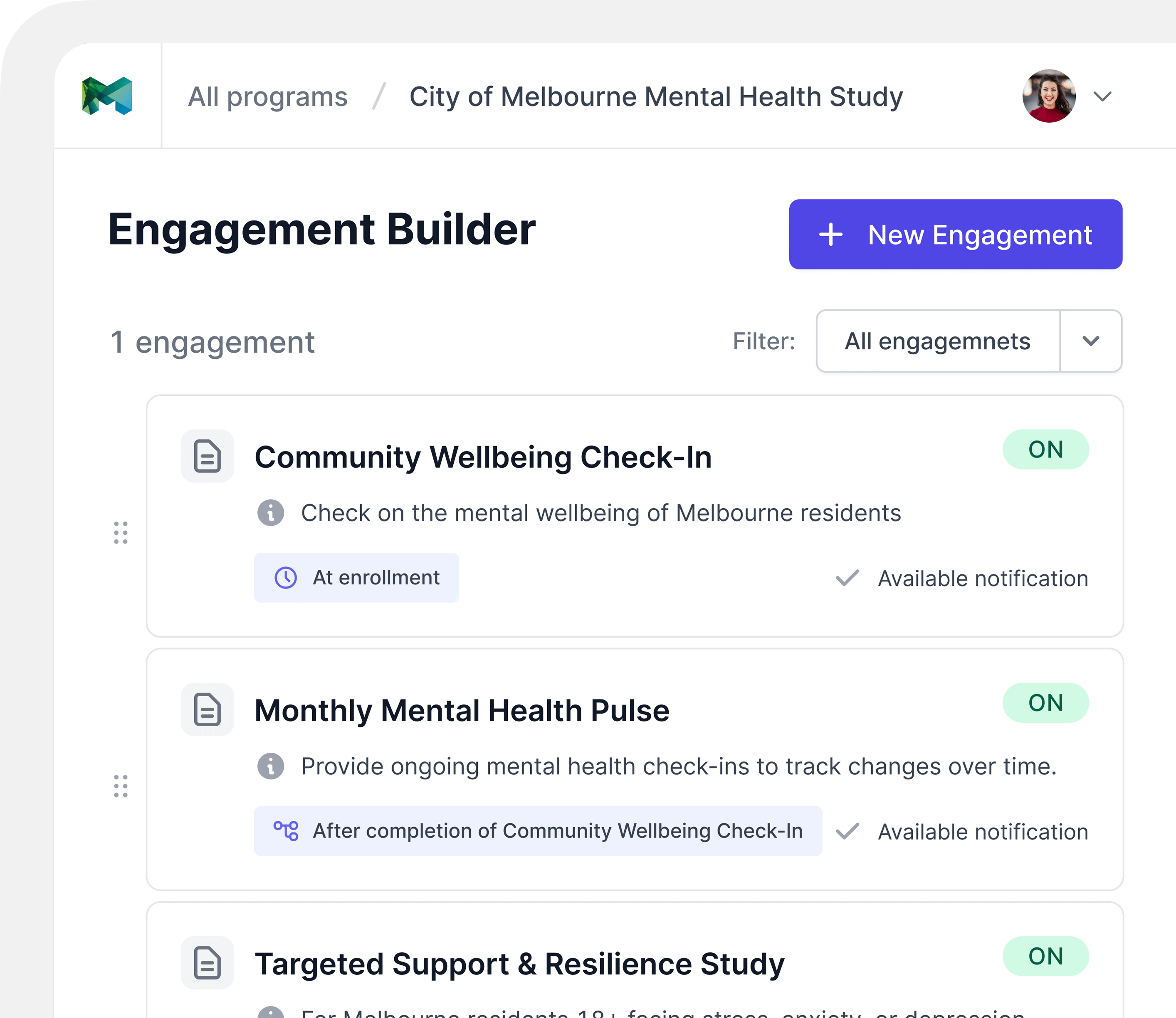Click the Targeted Support & Resilience Study document icon
Screen dimensions: 1176x1018
click(207, 962)
